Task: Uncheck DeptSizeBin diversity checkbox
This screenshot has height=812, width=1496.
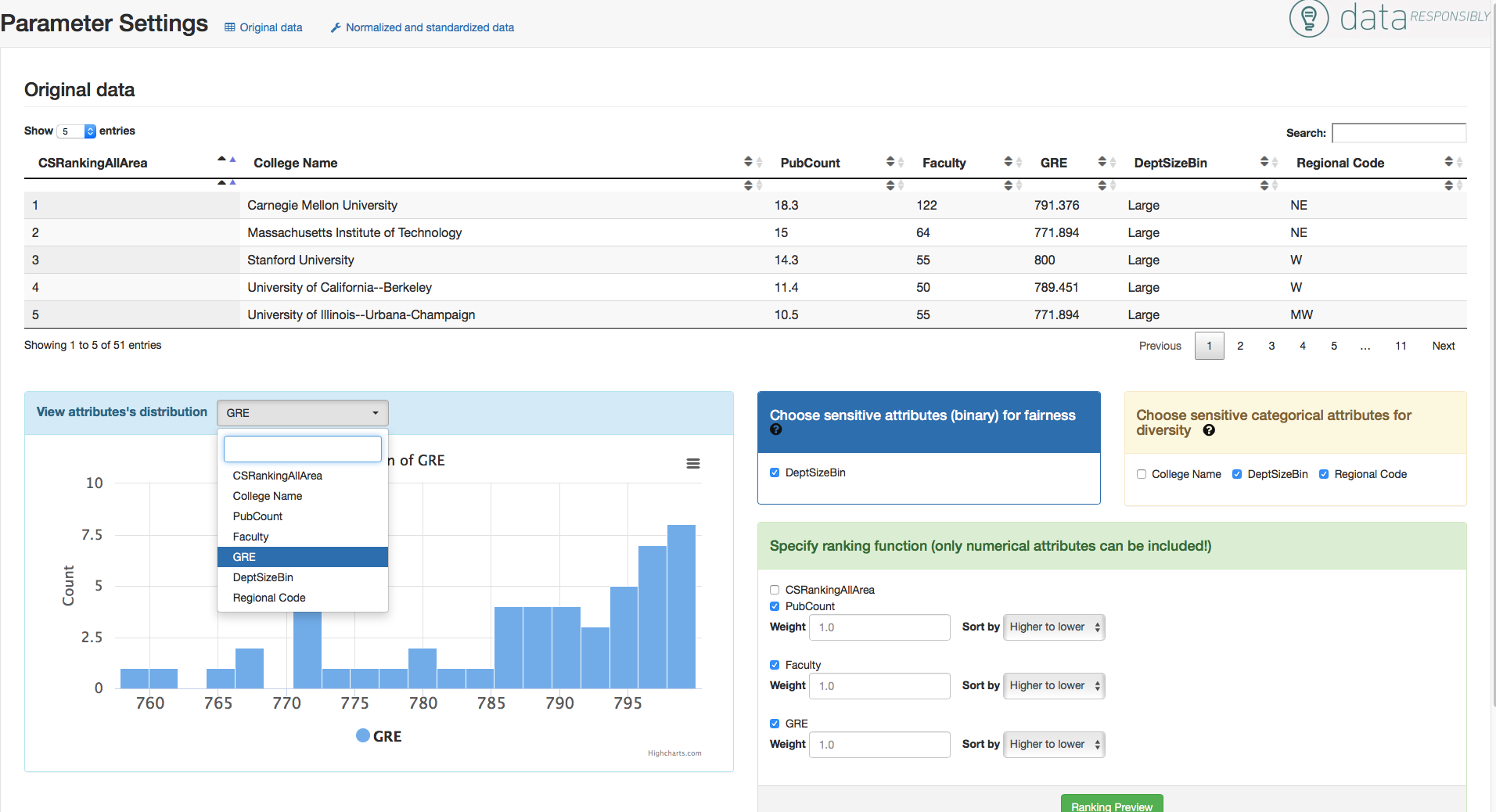Action: (x=1237, y=474)
